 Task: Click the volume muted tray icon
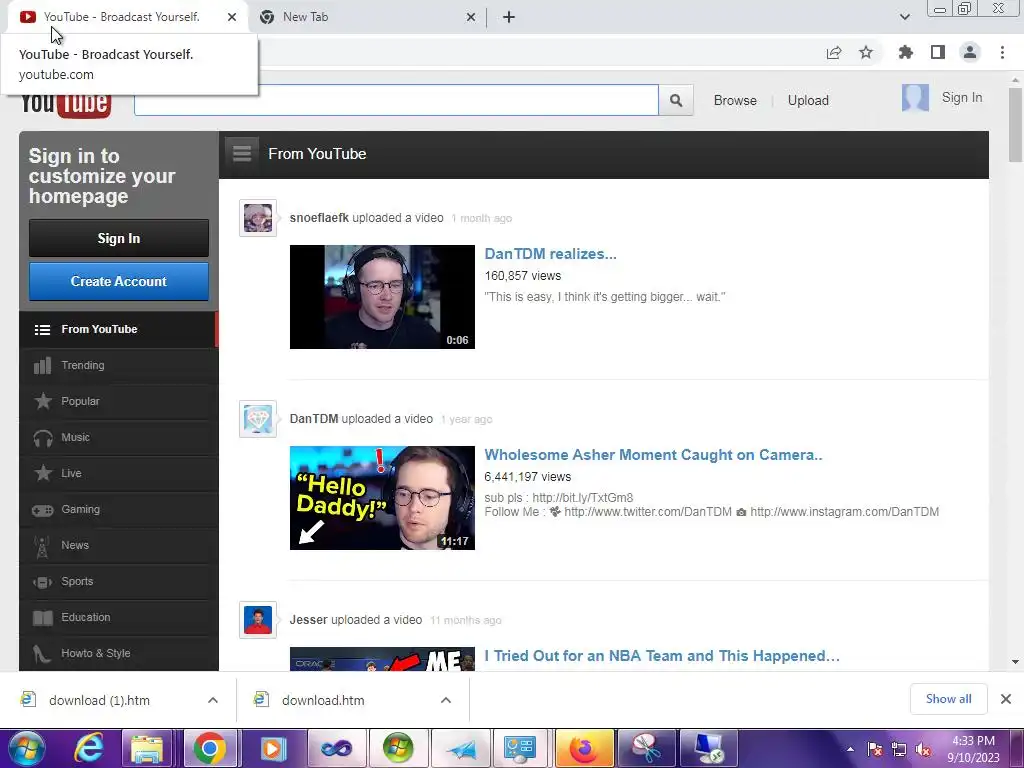tap(923, 750)
